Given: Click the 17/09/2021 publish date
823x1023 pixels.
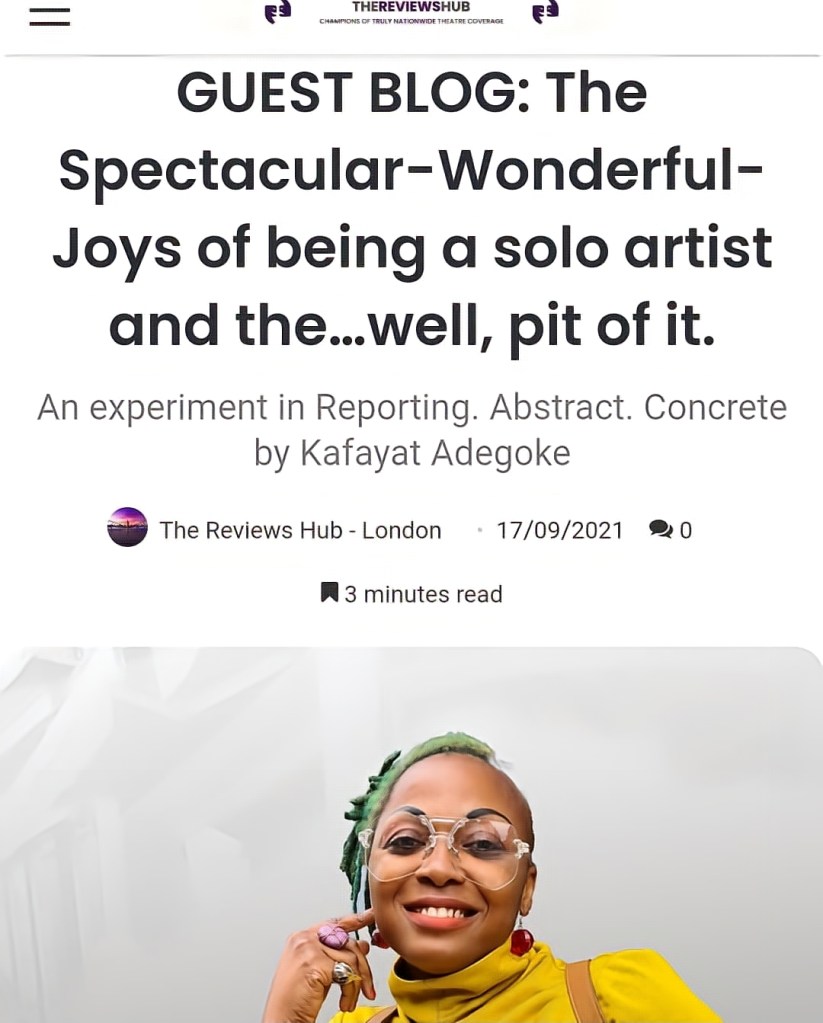Looking at the screenshot, I should [560, 530].
